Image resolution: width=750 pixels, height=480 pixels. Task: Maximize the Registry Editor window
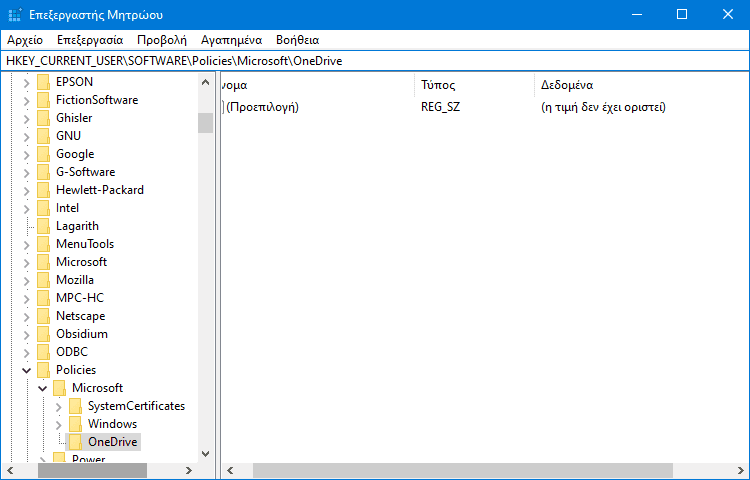682,14
